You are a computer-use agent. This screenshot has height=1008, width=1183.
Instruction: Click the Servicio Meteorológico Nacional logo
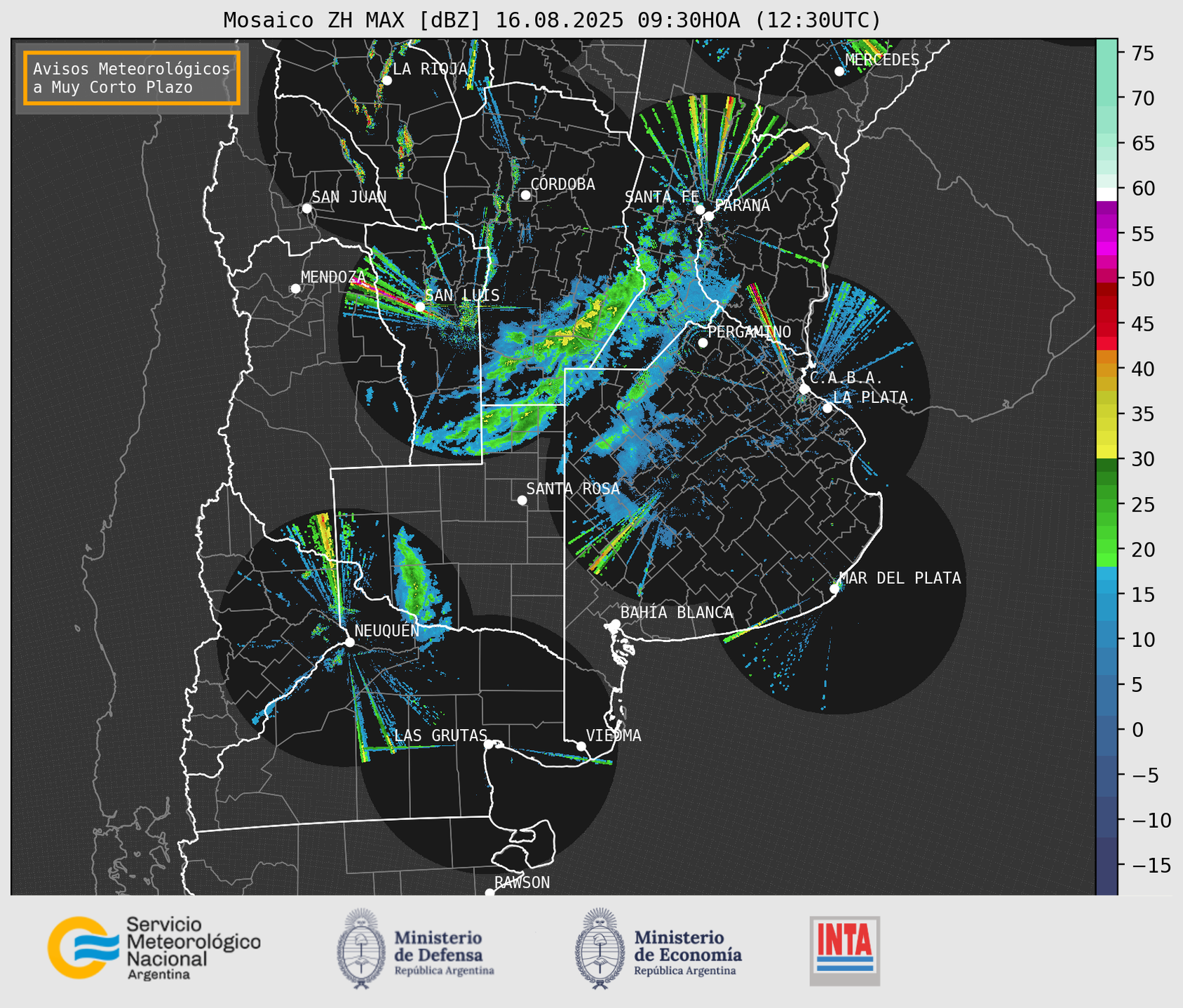154,948
